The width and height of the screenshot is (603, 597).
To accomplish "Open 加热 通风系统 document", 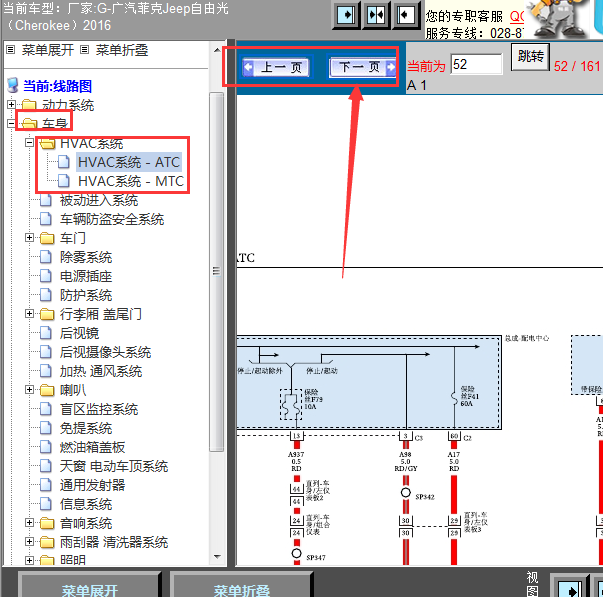I will pos(101,371).
